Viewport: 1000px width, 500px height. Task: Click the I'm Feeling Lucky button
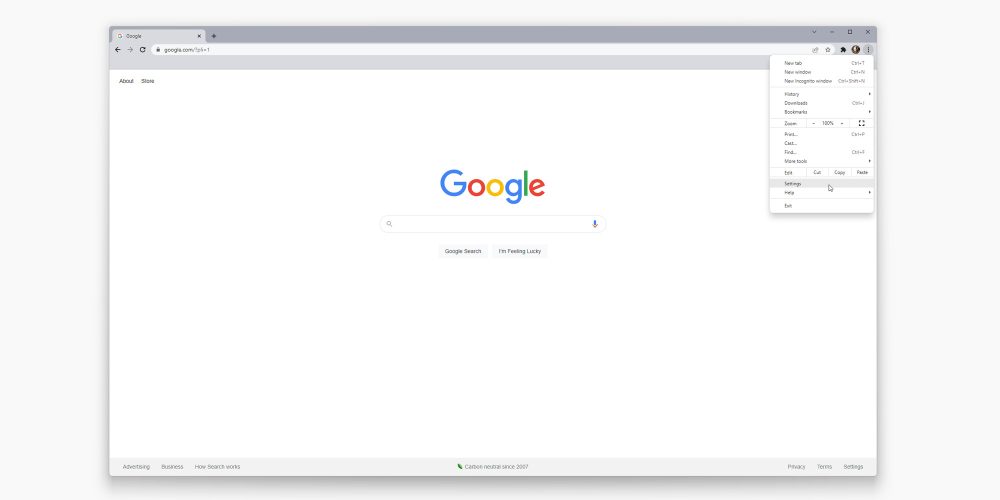click(x=520, y=251)
